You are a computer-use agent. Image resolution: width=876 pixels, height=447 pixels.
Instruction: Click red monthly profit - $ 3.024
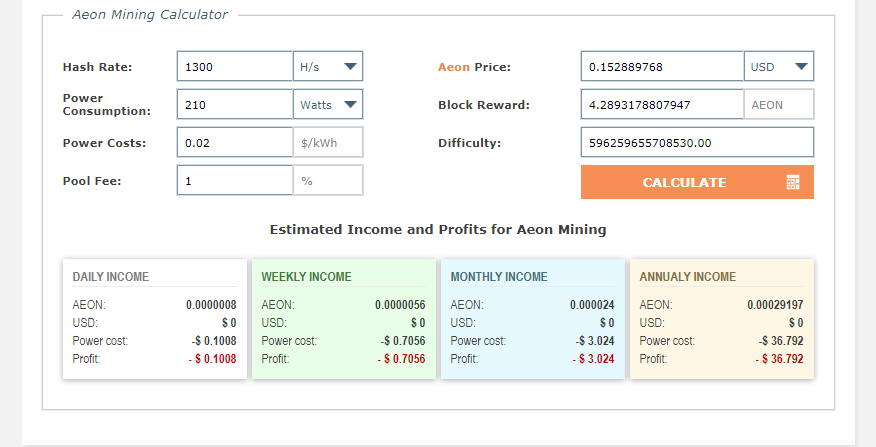click(593, 359)
